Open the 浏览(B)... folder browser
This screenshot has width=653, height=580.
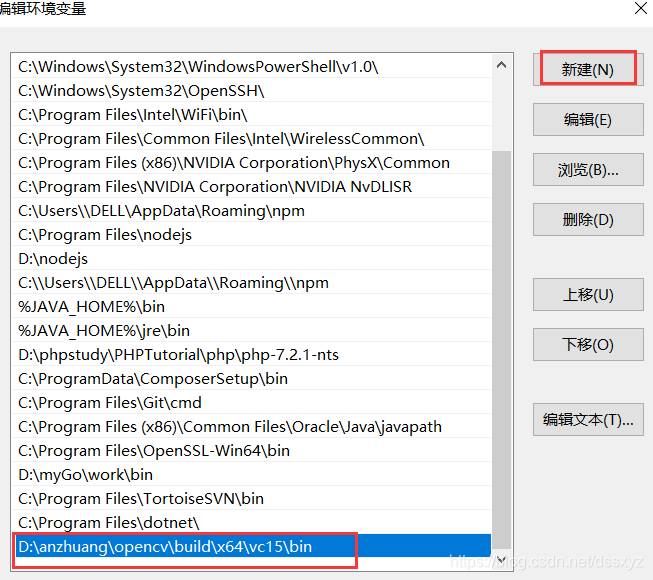tap(588, 169)
